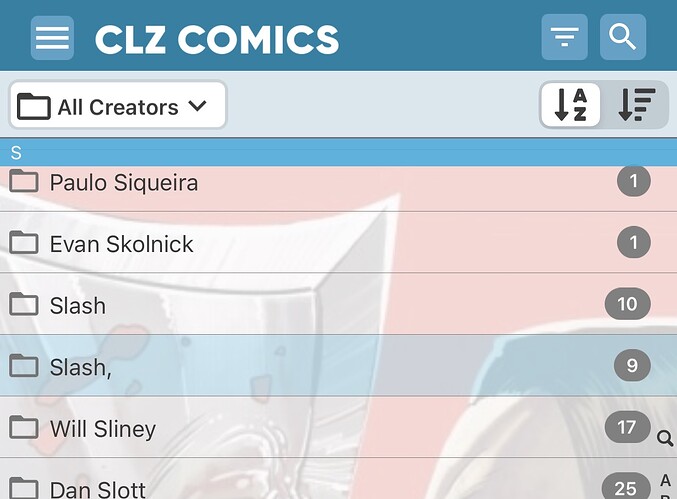Open the filter options icon
This screenshot has width=677, height=499.
[565, 38]
